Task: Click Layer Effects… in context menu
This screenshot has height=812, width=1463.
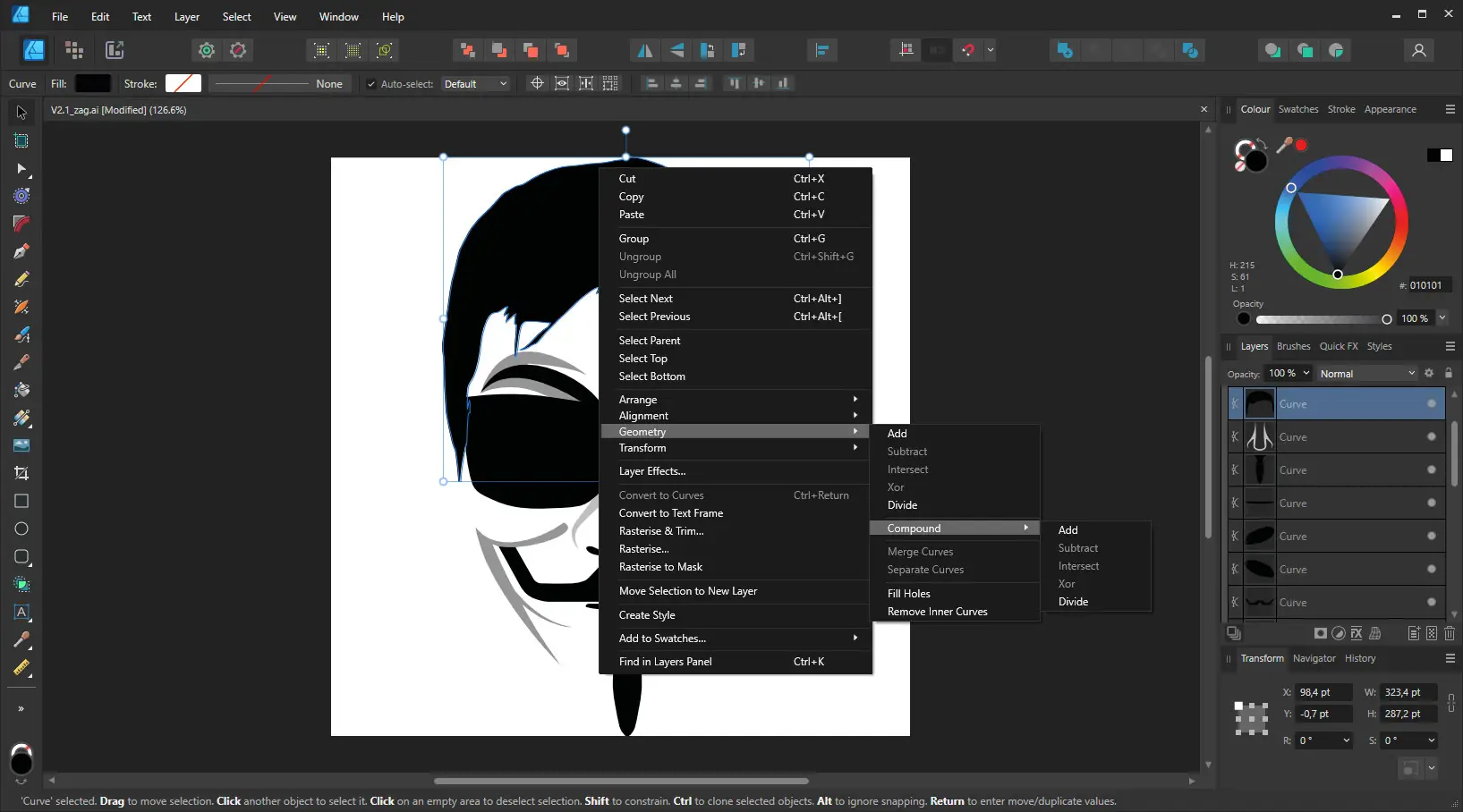Action: pos(652,471)
